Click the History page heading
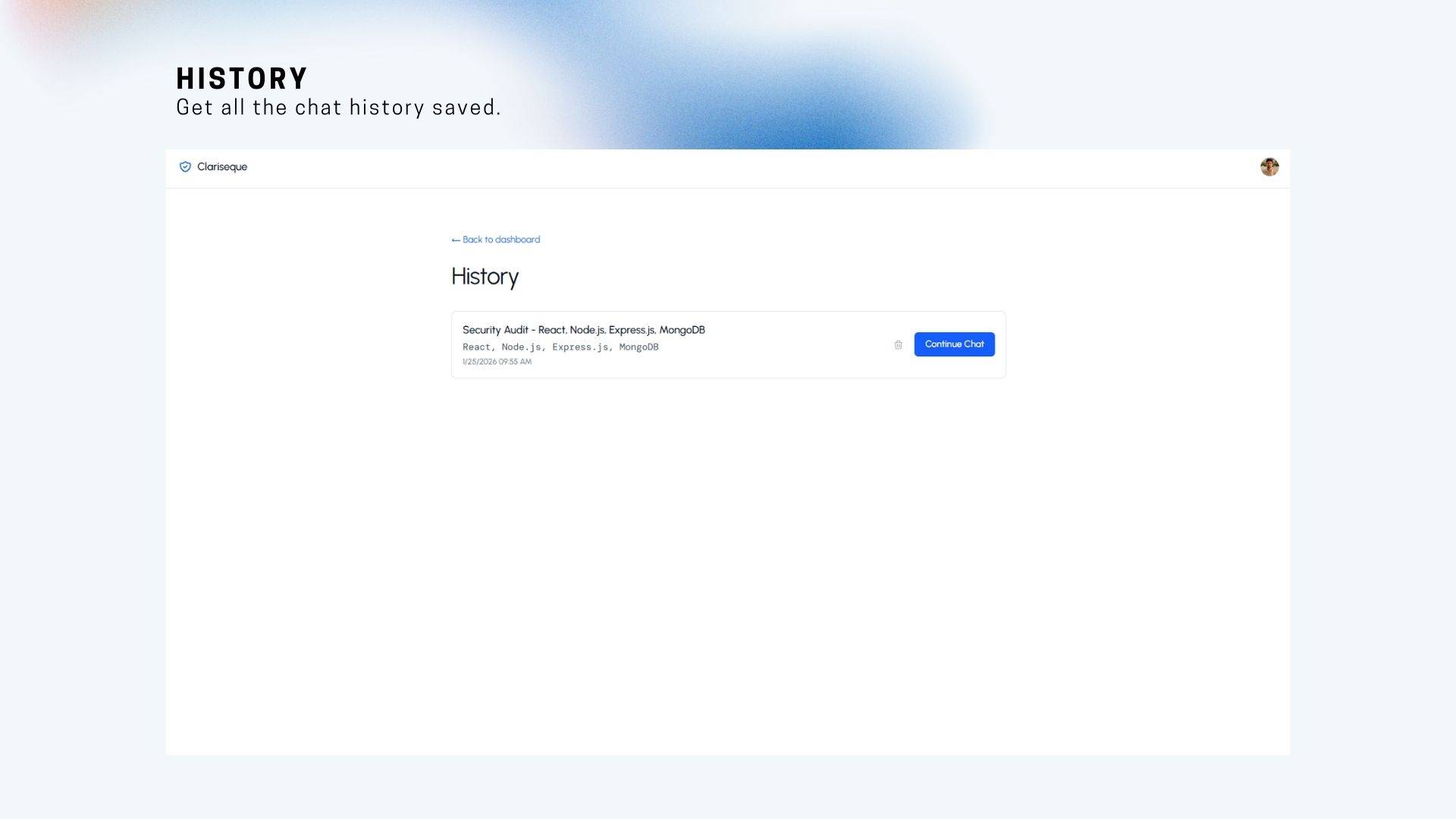The width and height of the screenshot is (1456, 819). point(485,277)
